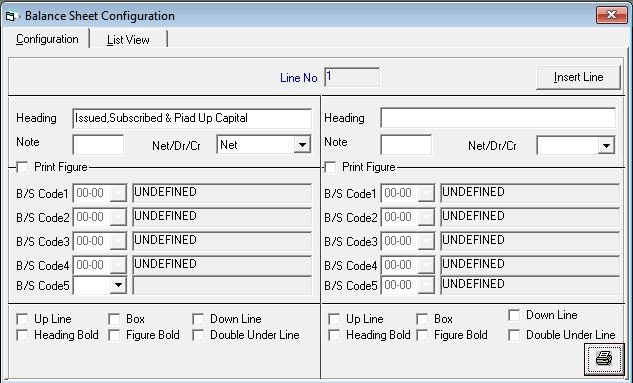Enable the right Print Figure checkbox

pyautogui.click(x=330, y=167)
